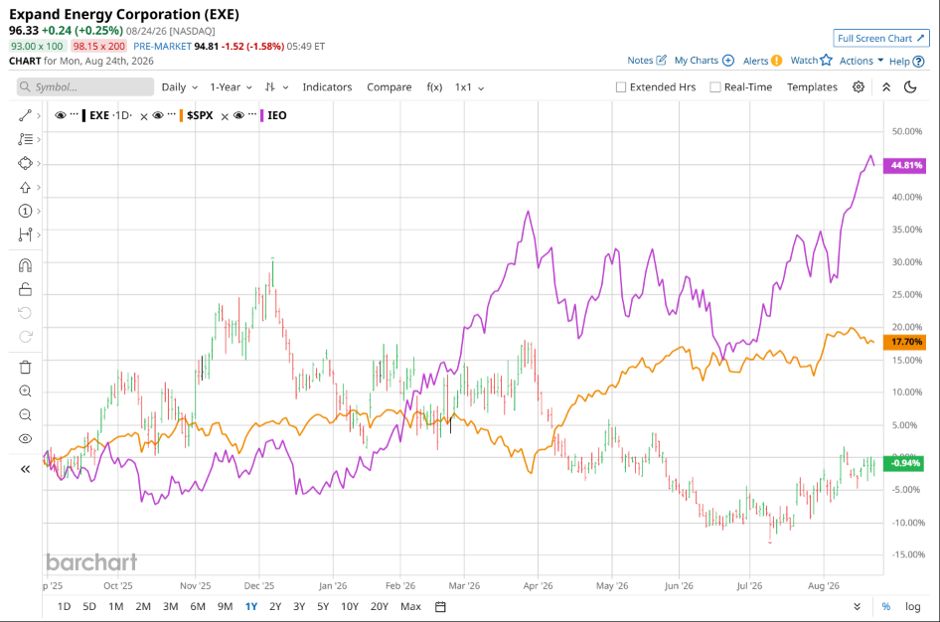Screen dimensions: 940x622
Task: Toggle EXE series visibility eye
Action: pyautogui.click(x=60, y=115)
